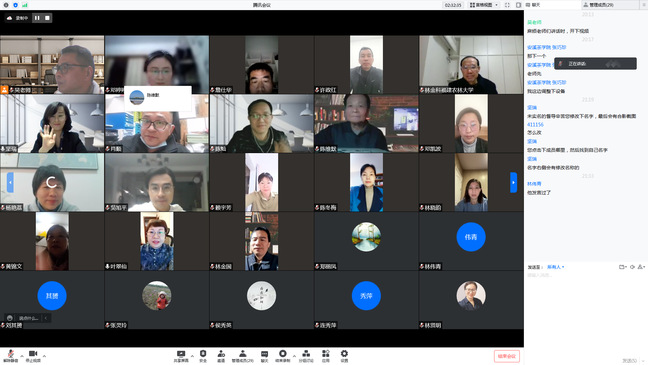Pause the cloud recording
The width and height of the screenshot is (648, 365).
(x=37, y=18)
